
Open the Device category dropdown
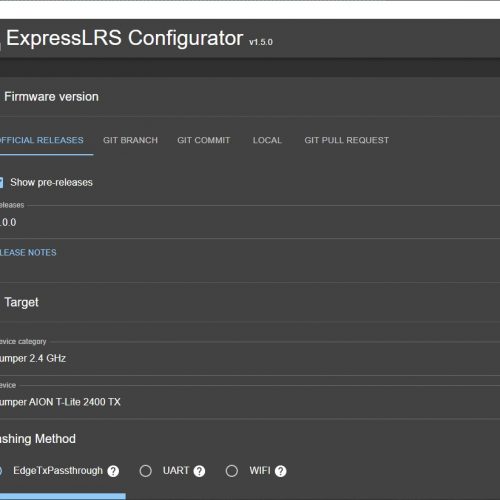(x=250, y=358)
